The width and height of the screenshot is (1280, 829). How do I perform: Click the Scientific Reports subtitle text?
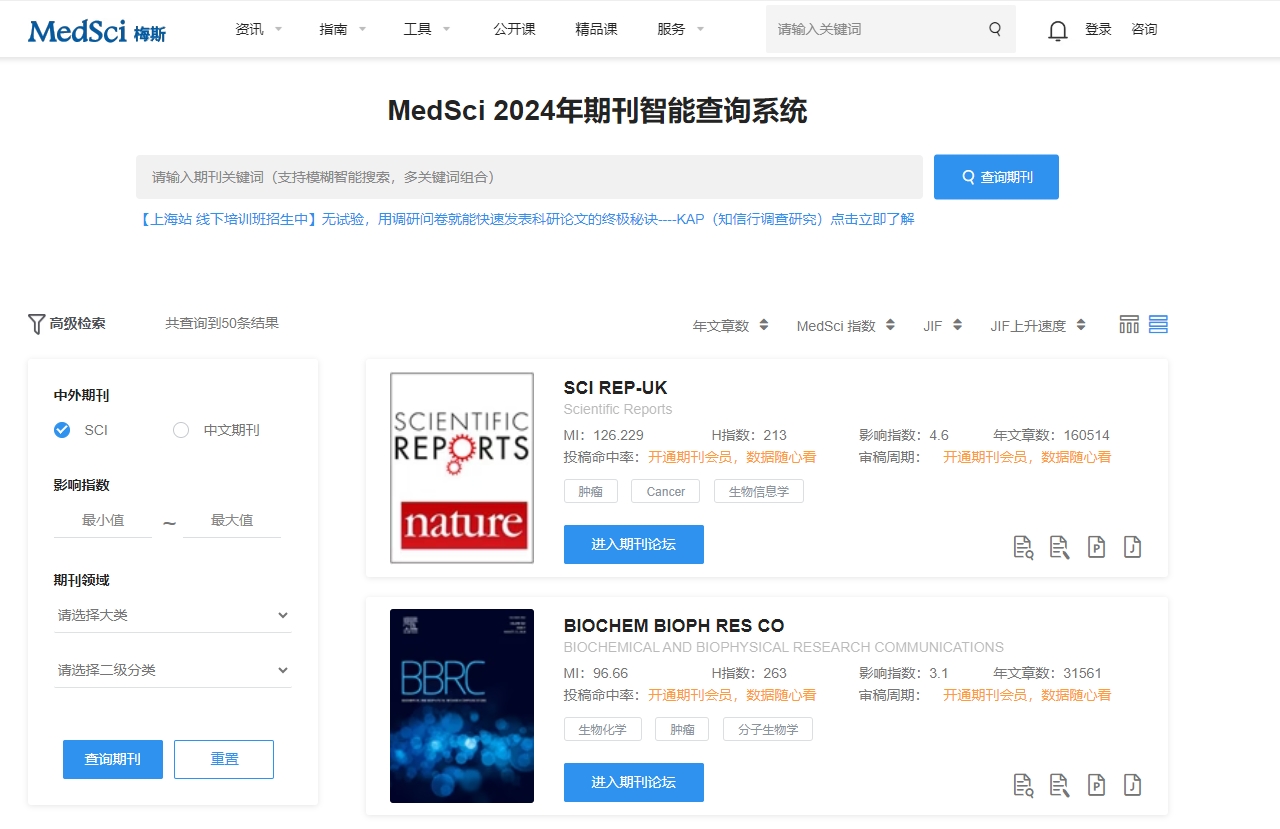pyautogui.click(x=618, y=409)
